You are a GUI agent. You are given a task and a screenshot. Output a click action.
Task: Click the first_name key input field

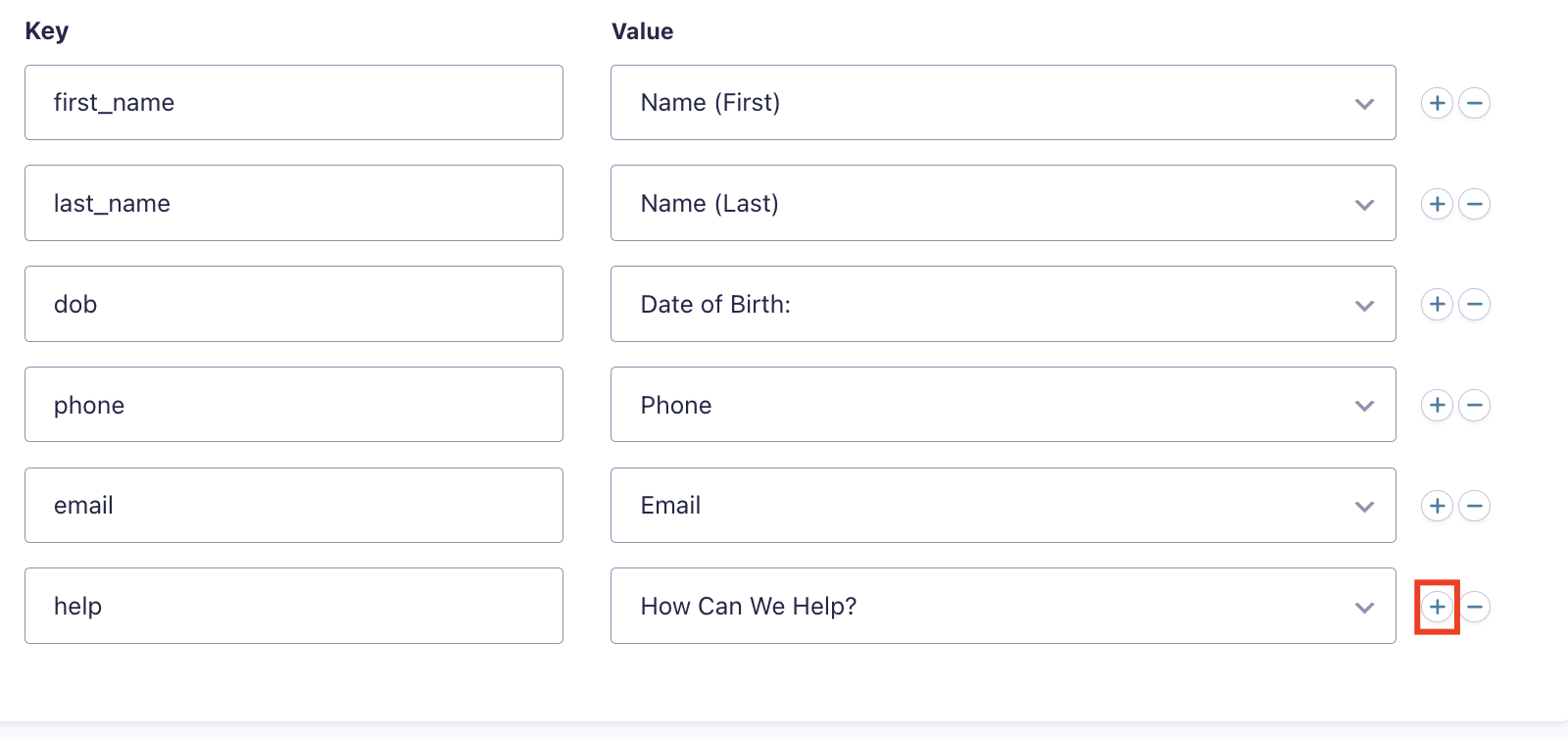294,103
